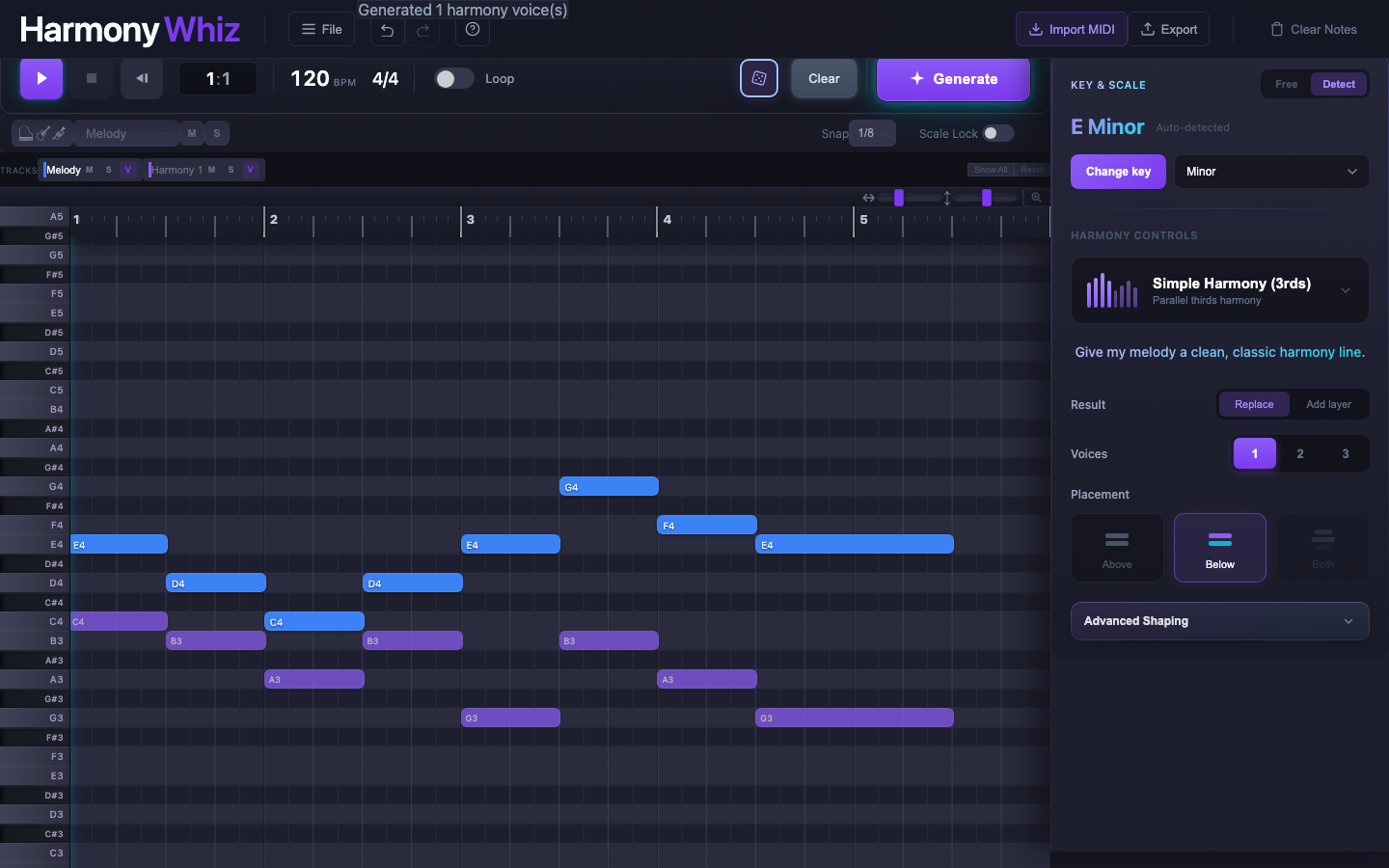Click the Clear button in transport bar
Image resolution: width=1389 pixels, height=868 pixels.
click(x=824, y=78)
